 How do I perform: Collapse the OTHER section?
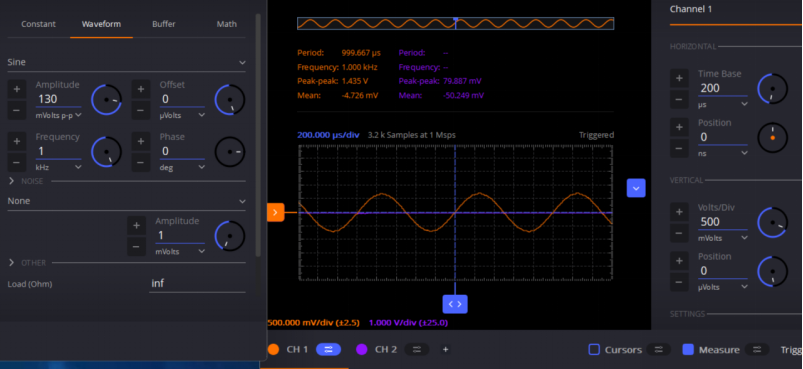tap(12, 263)
